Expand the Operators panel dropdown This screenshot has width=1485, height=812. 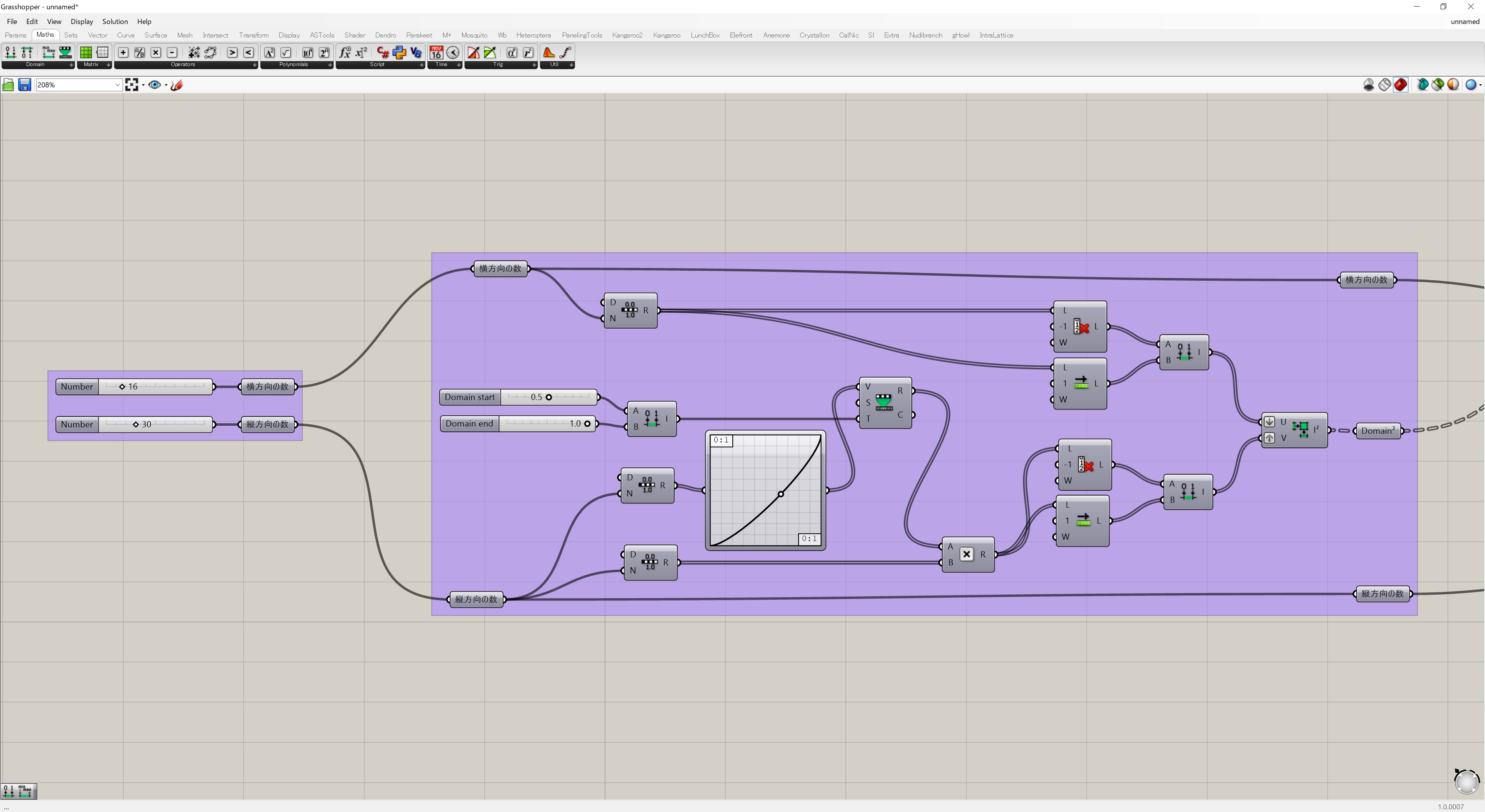[x=254, y=65]
